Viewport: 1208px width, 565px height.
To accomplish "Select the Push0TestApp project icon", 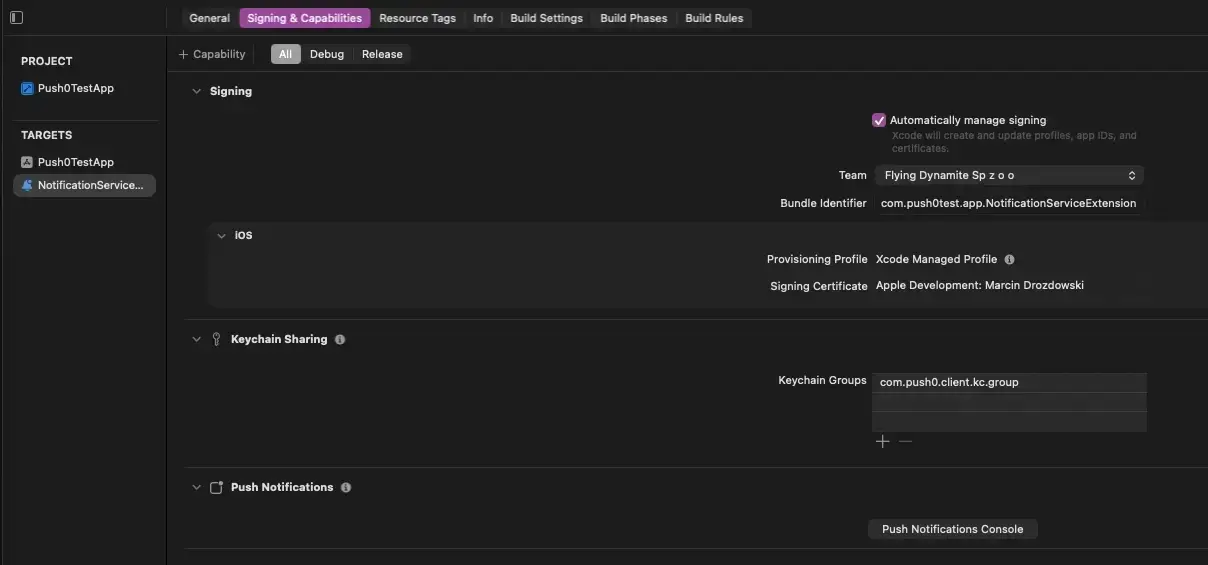I will [27, 88].
